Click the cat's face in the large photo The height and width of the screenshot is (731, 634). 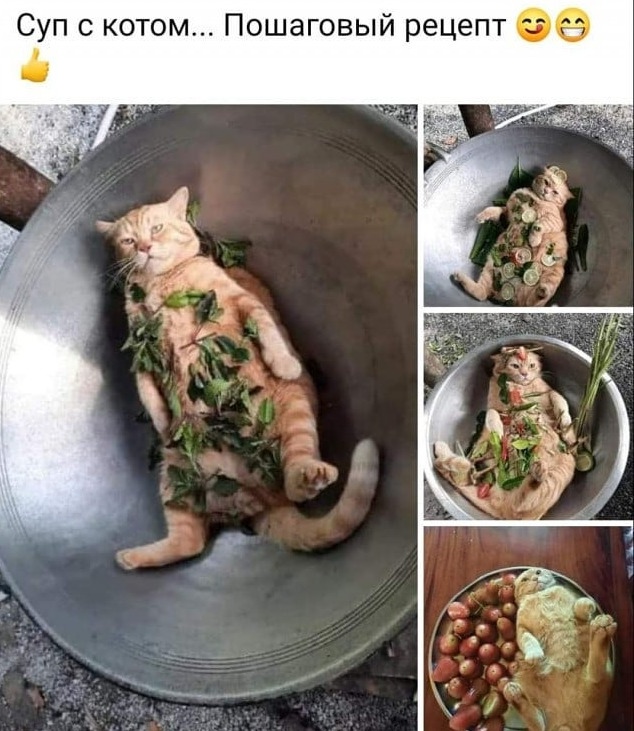[149, 235]
